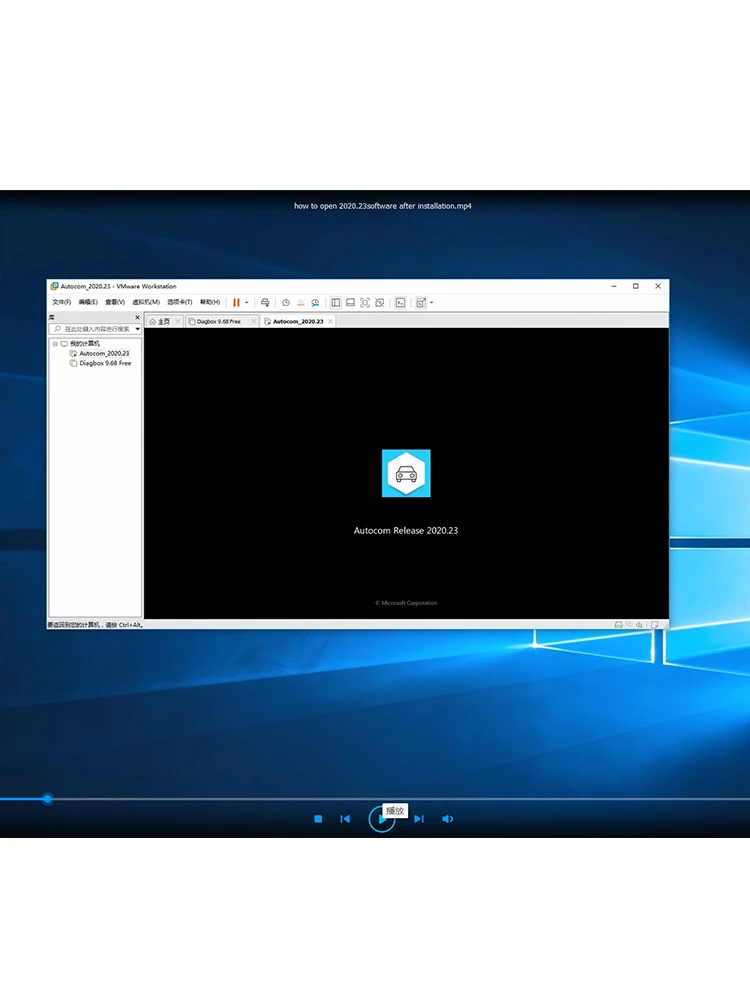Click the Autocom Release 2020.23 text

click(x=406, y=531)
